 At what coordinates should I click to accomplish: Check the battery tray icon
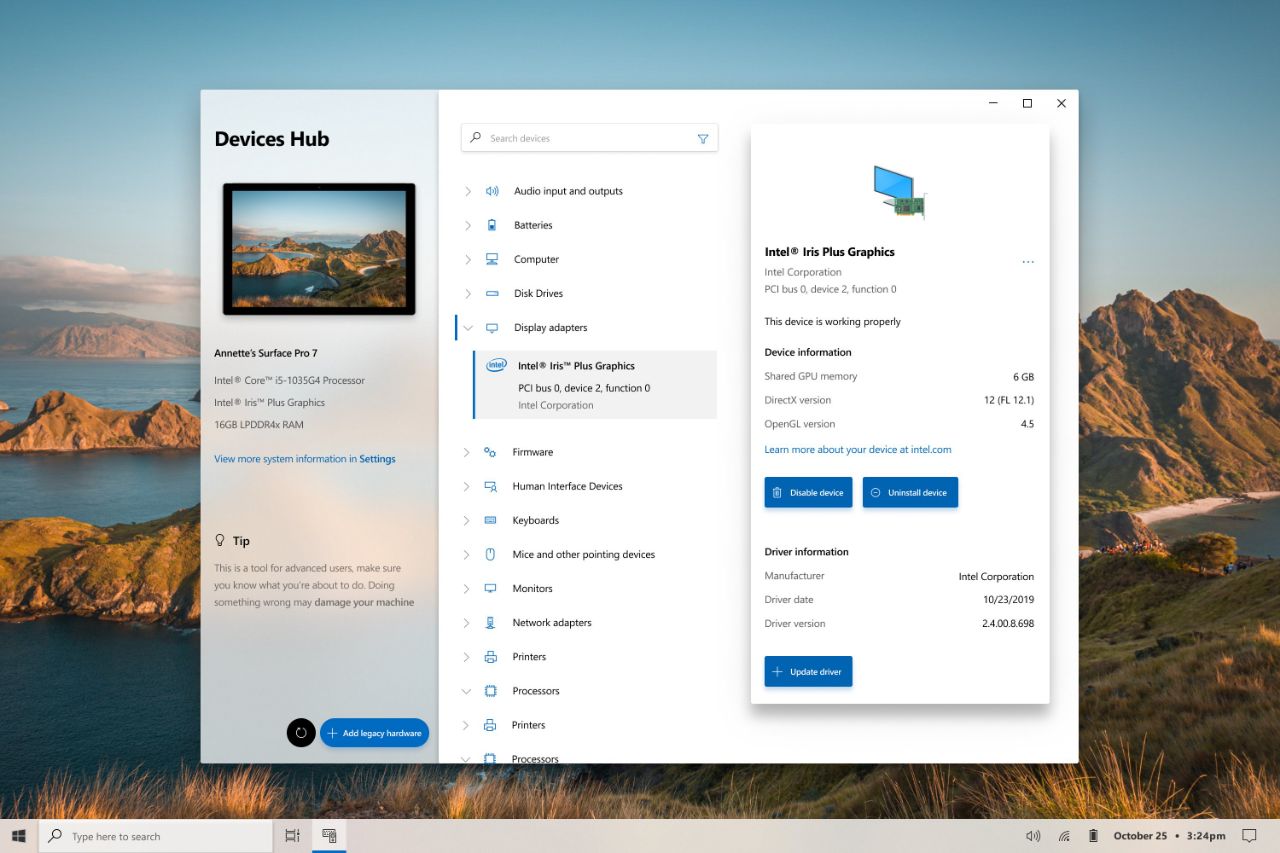coord(1093,836)
